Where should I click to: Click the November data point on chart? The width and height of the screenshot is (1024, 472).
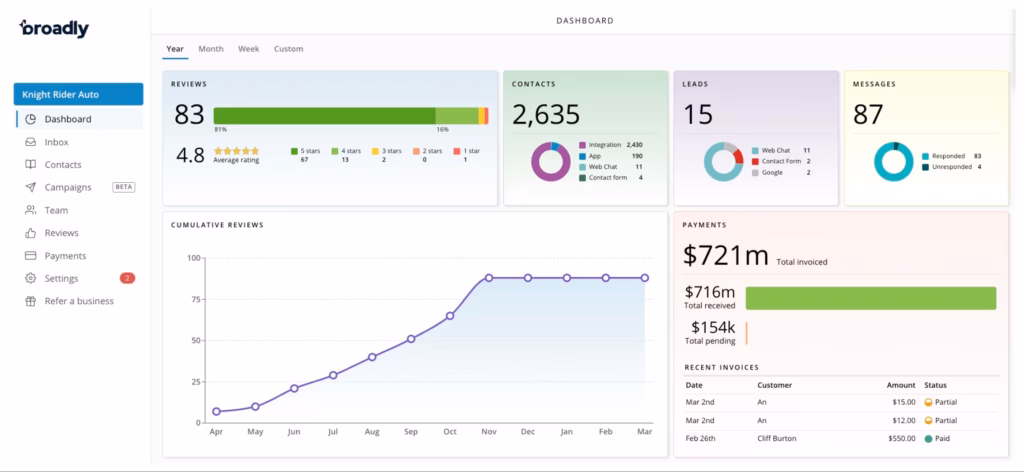(489, 278)
